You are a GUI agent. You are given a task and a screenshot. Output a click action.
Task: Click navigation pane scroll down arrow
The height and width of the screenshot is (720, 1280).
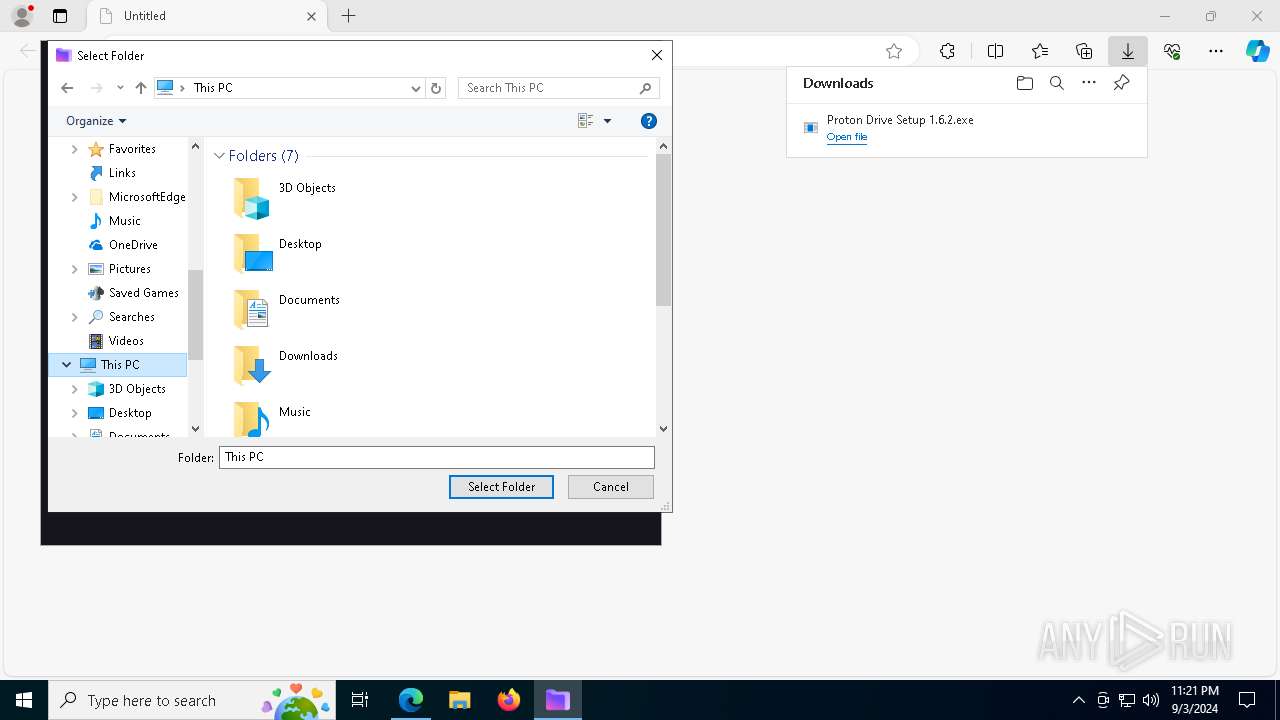click(x=195, y=429)
